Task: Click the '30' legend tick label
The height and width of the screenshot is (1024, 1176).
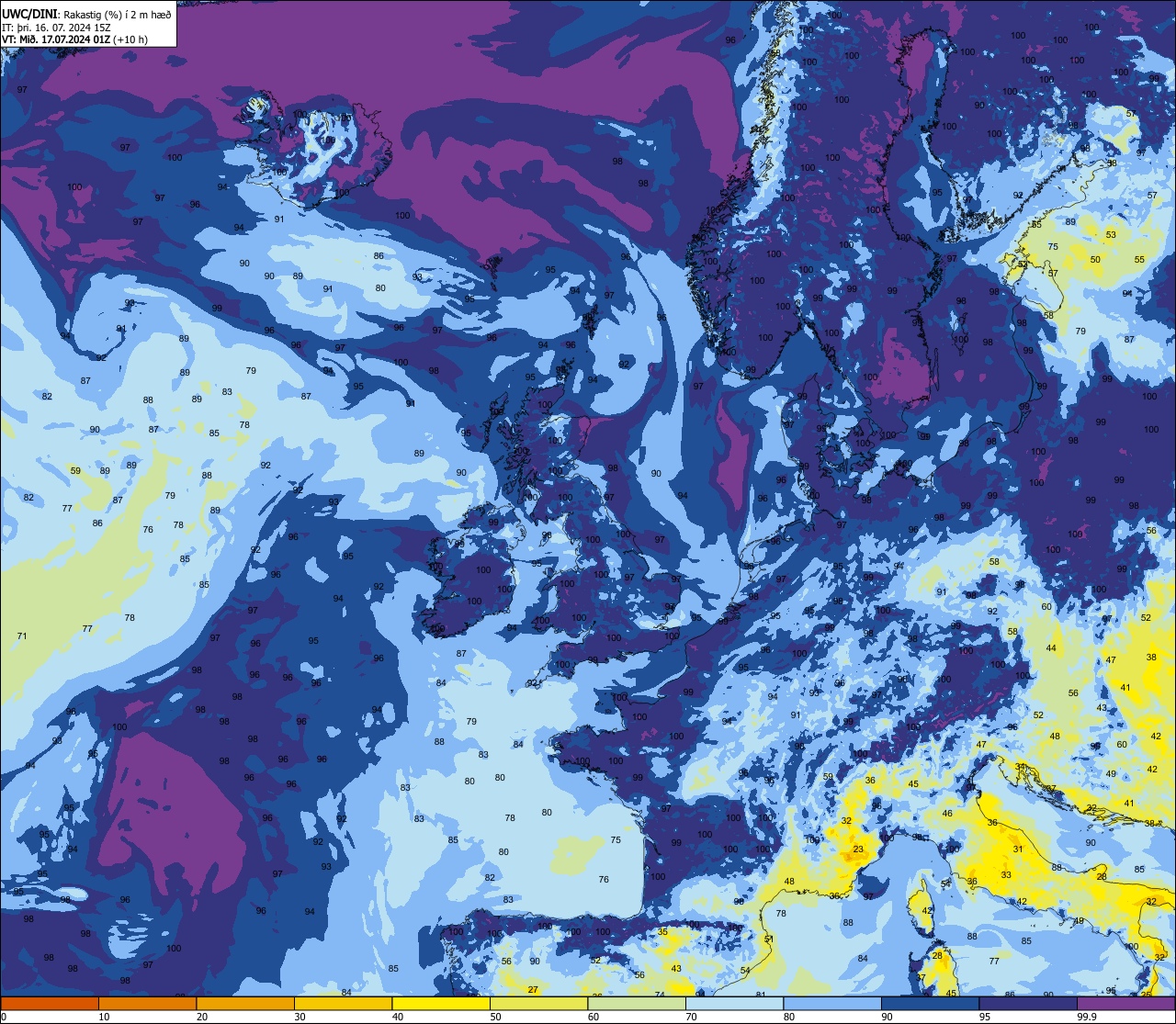Action: tap(300, 1017)
